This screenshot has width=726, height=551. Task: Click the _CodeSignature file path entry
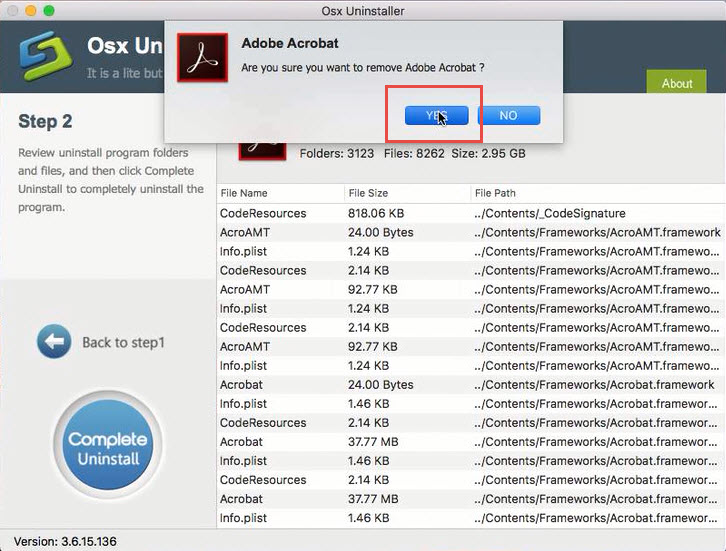(549, 213)
